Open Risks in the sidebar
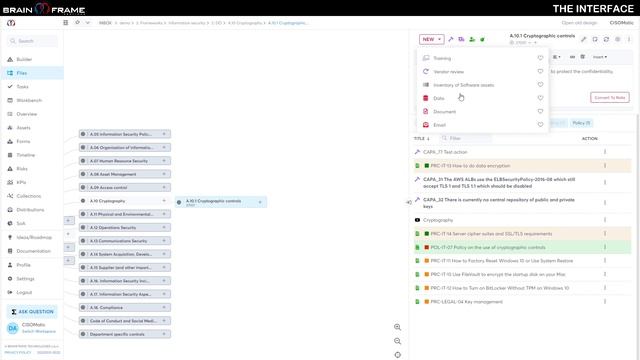The height and width of the screenshot is (360, 640). [x=22, y=169]
